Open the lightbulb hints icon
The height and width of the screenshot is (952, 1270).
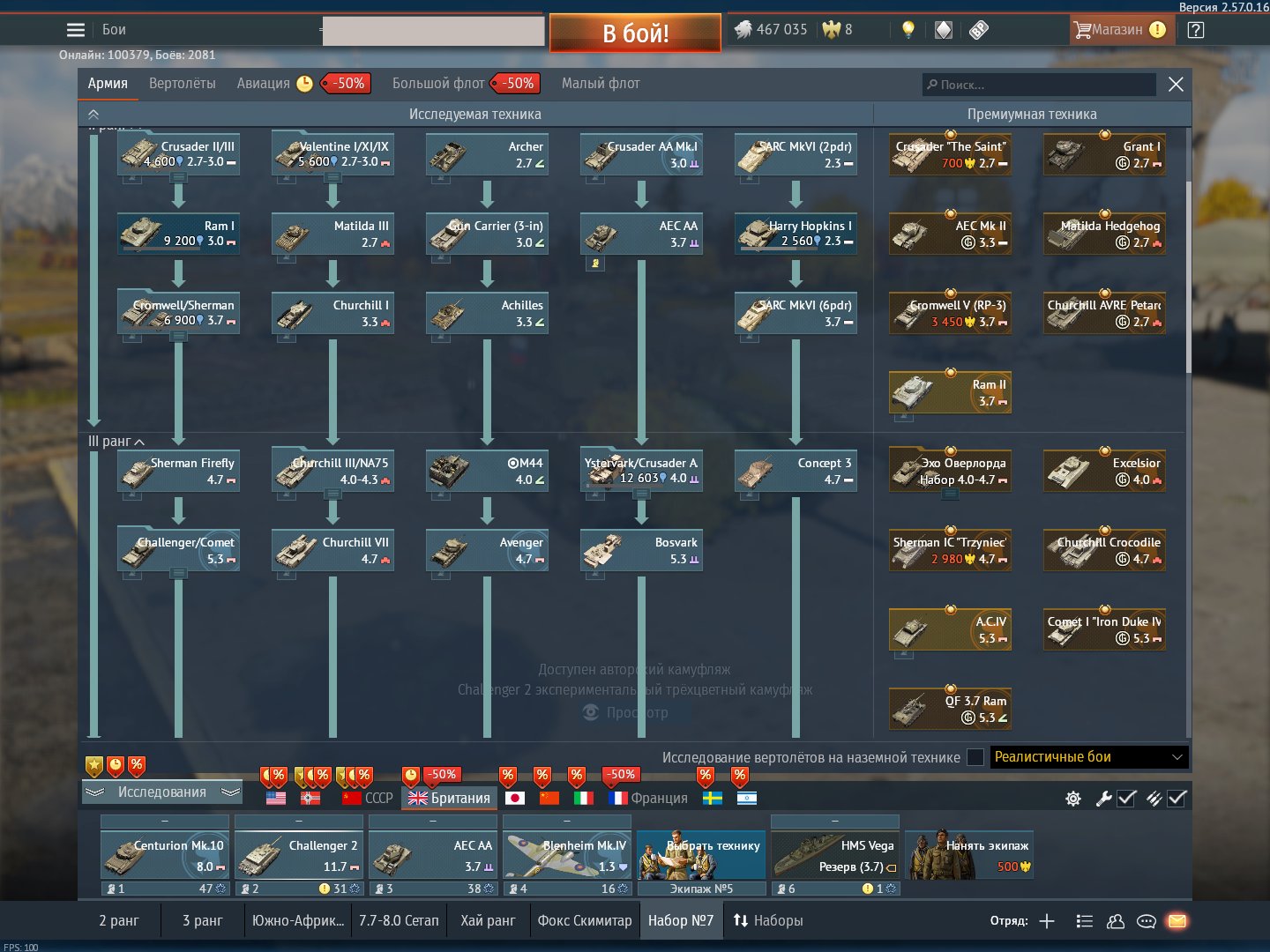tap(908, 30)
